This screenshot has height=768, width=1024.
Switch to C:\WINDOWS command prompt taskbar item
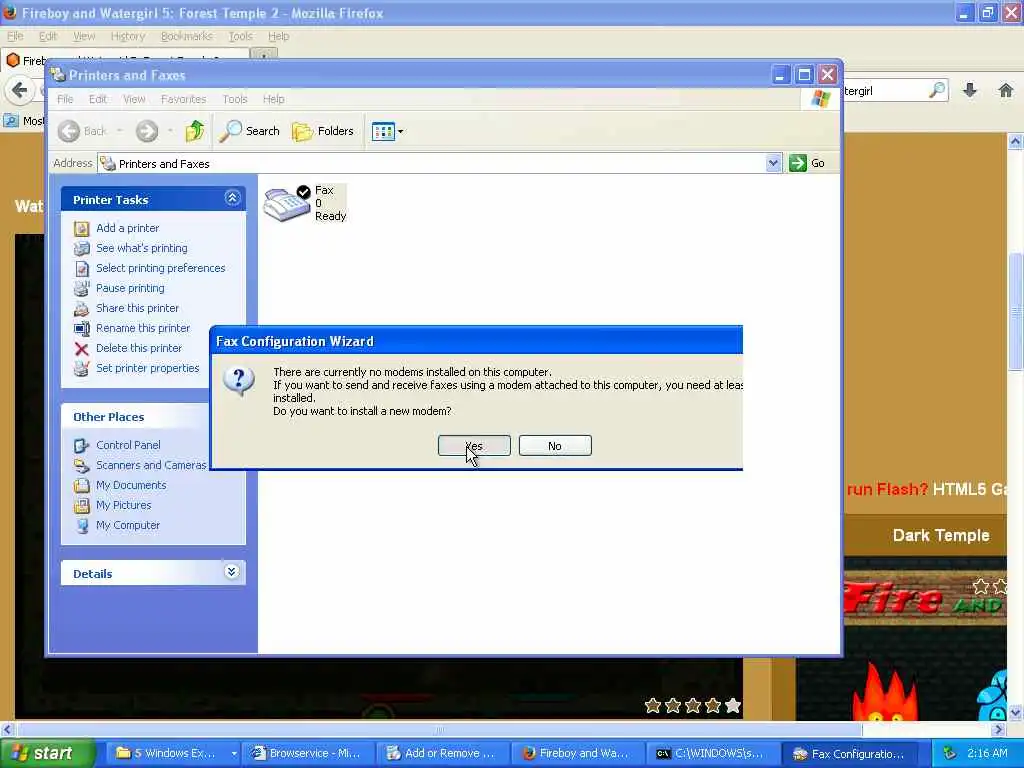coord(712,753)
